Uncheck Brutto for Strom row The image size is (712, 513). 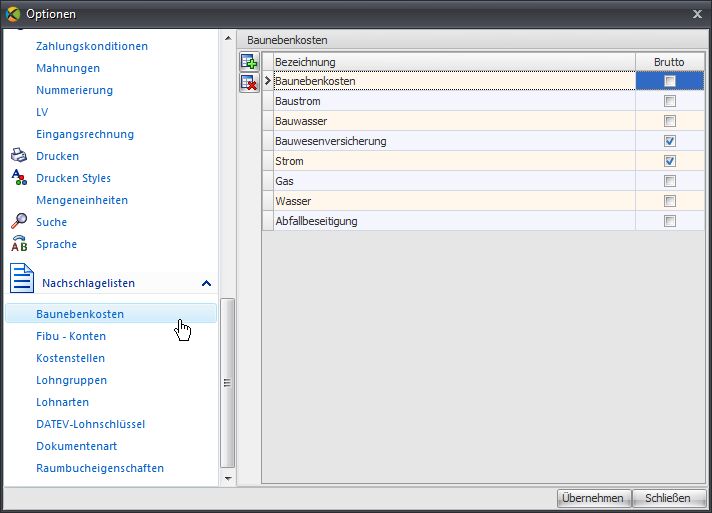(x=669, y=161)
